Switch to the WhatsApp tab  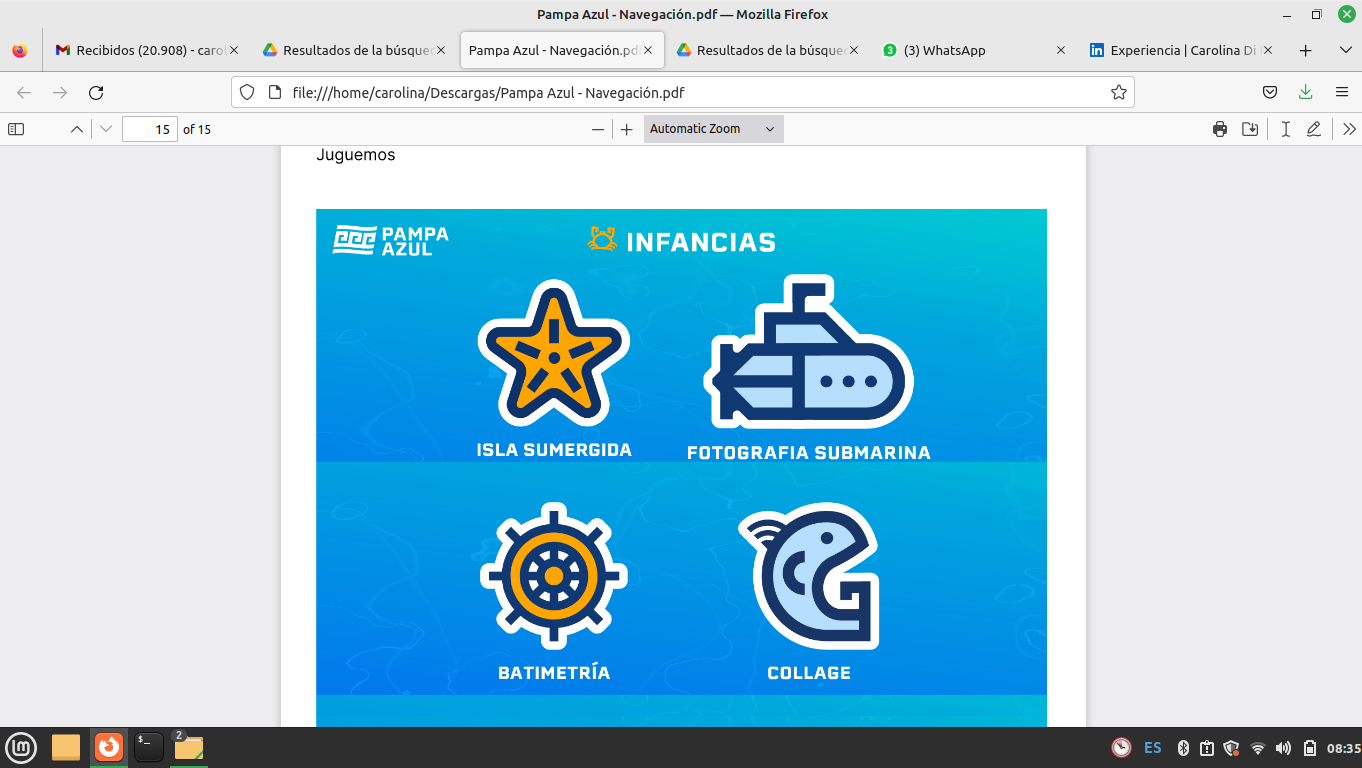click(x=975, y=50)
